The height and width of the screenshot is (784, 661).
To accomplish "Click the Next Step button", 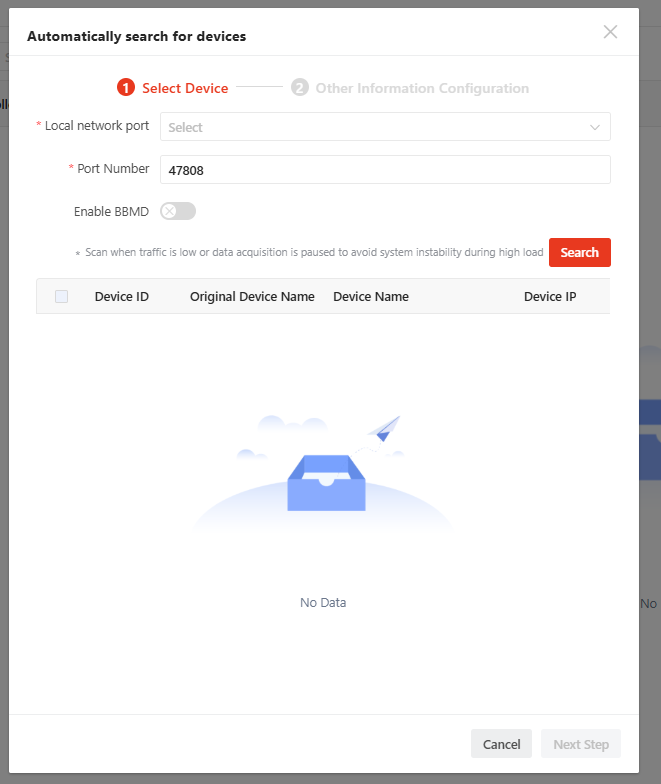I will 581,744.
